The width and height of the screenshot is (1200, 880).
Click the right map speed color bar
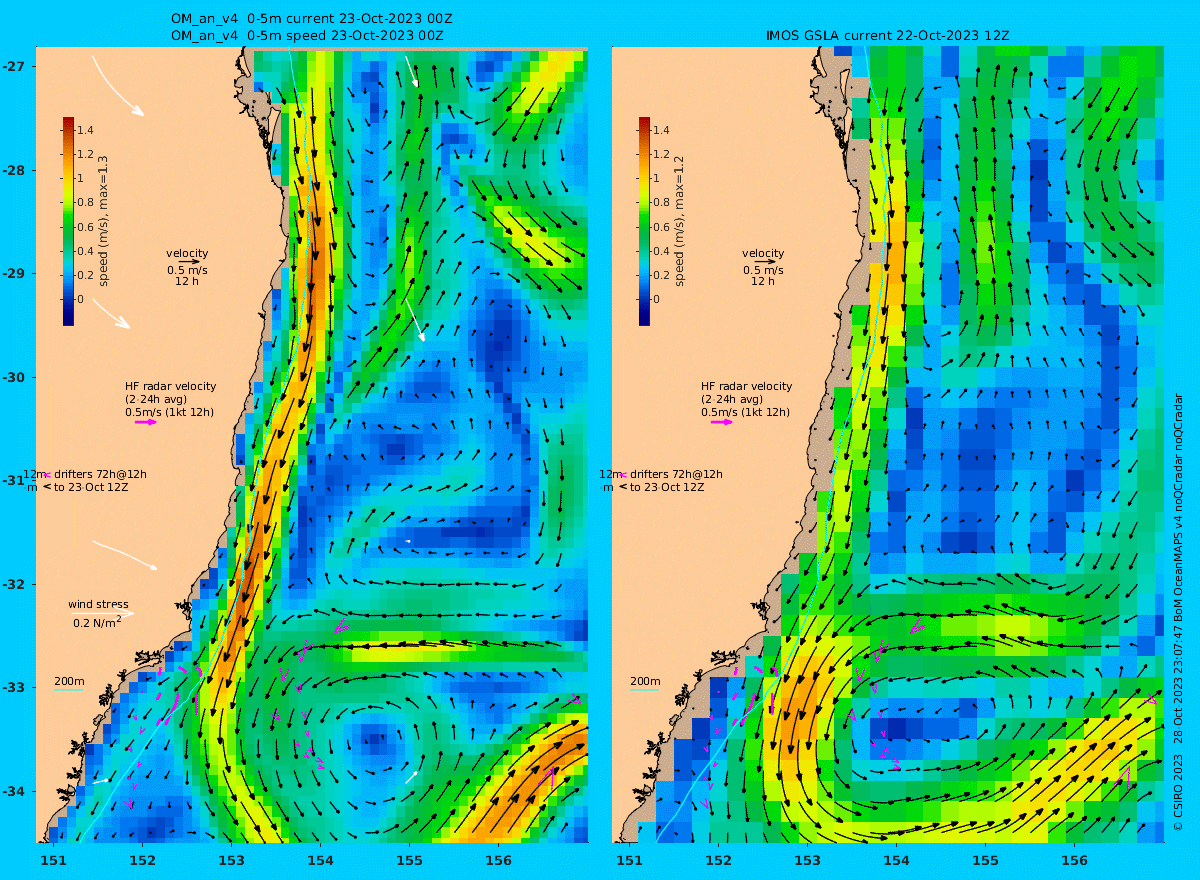click(644, 221)
